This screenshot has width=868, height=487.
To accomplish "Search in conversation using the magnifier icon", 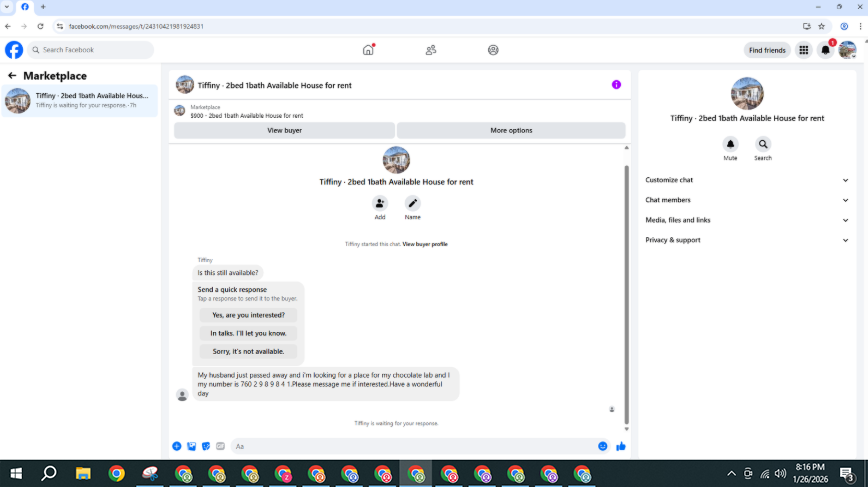I will (763, 144).
